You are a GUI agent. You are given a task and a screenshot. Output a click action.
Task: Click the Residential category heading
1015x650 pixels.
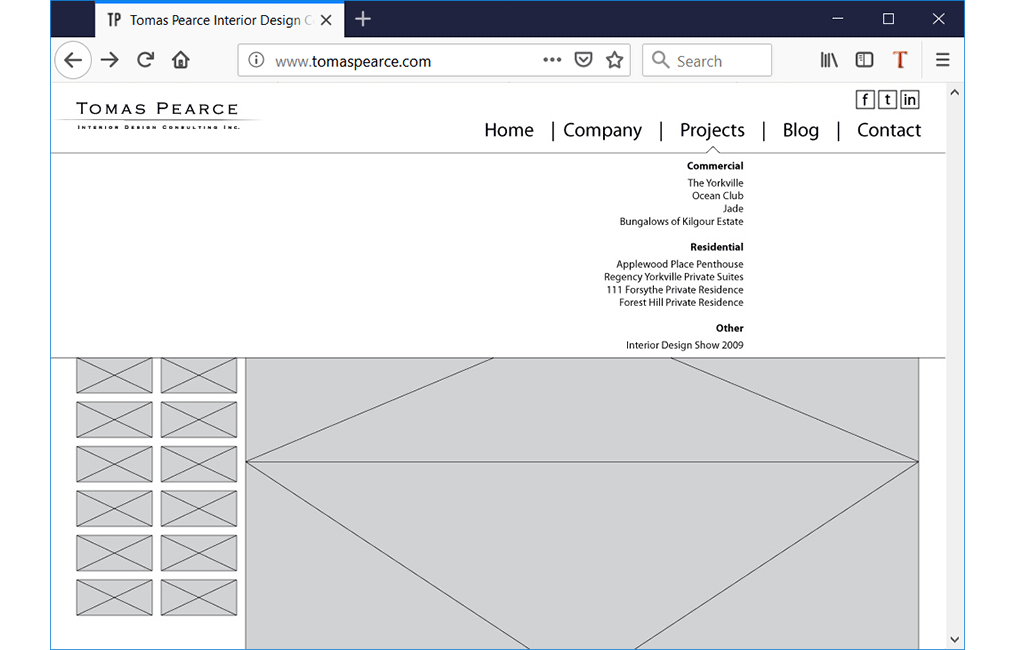pos(717,247)
